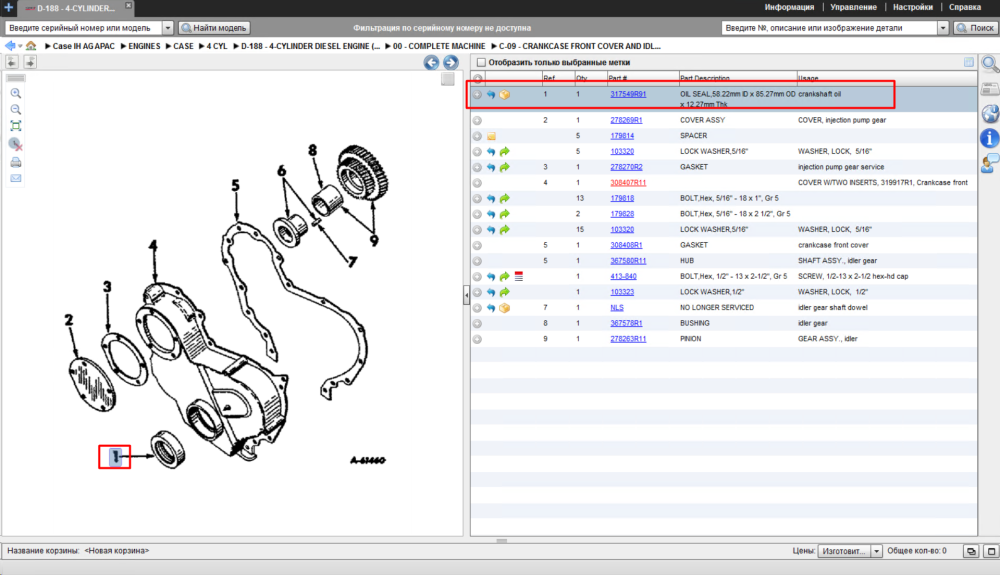Open the history dropdown beside back arrow
Viewport: 1000px width, 575px height.
(20, 47)
